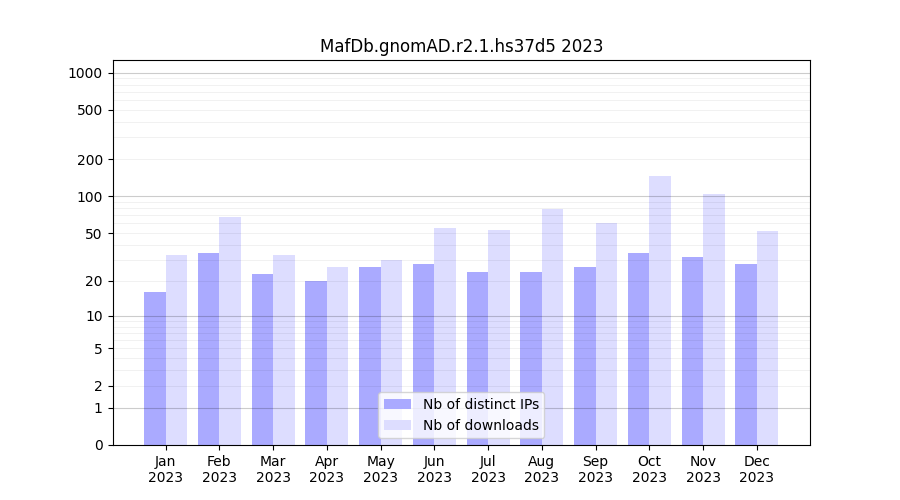Click the October 2023 downloads bar
Viewport: 900px width, 500px height.
[x=660, y=310]
